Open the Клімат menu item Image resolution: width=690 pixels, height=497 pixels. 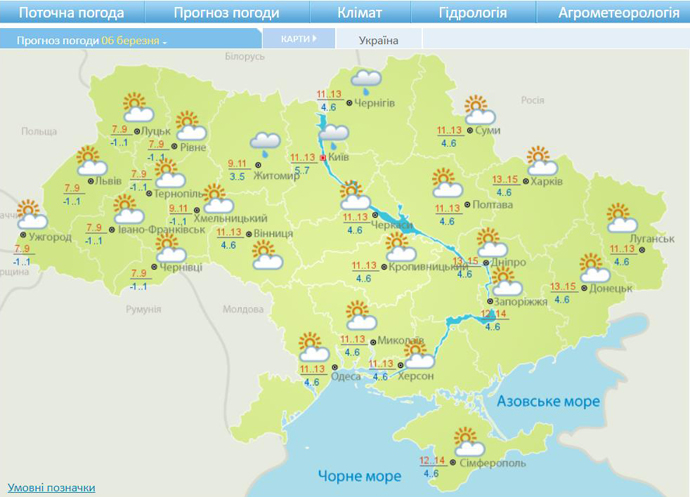360,13
